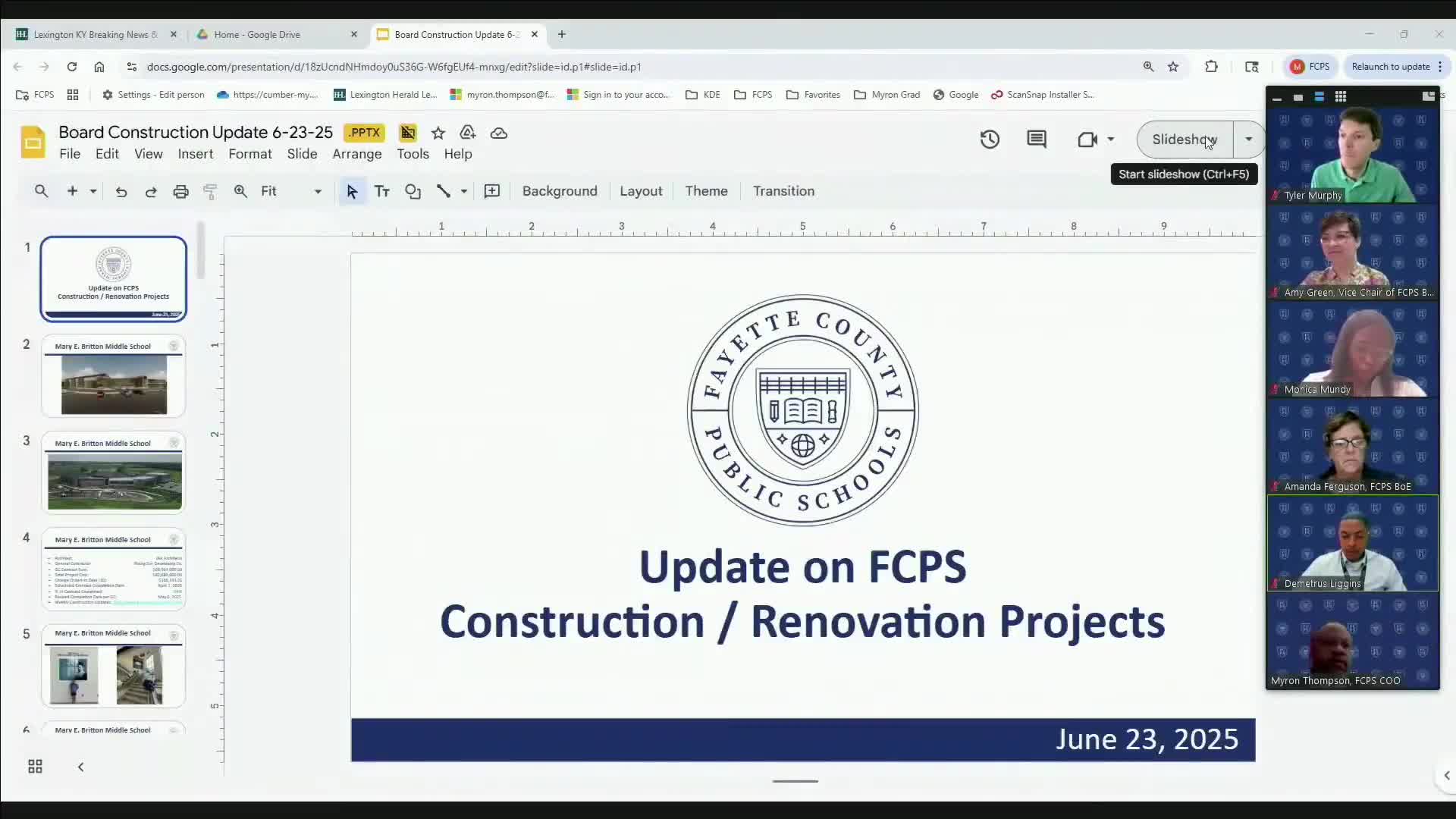Switch to Home - Google Drive tab
The width and height of the screenshot is (1456, 819).
258,34
